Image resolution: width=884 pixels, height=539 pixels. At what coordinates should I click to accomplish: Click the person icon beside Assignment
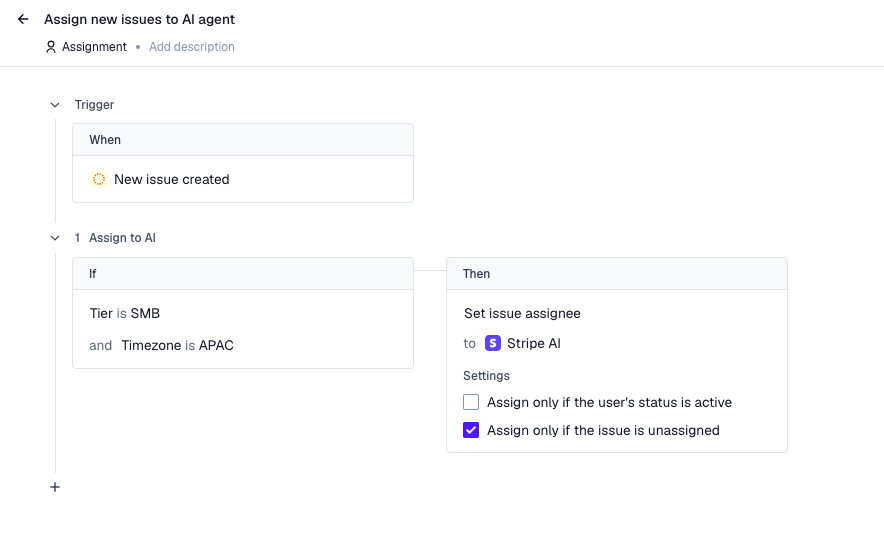(51, 47)
